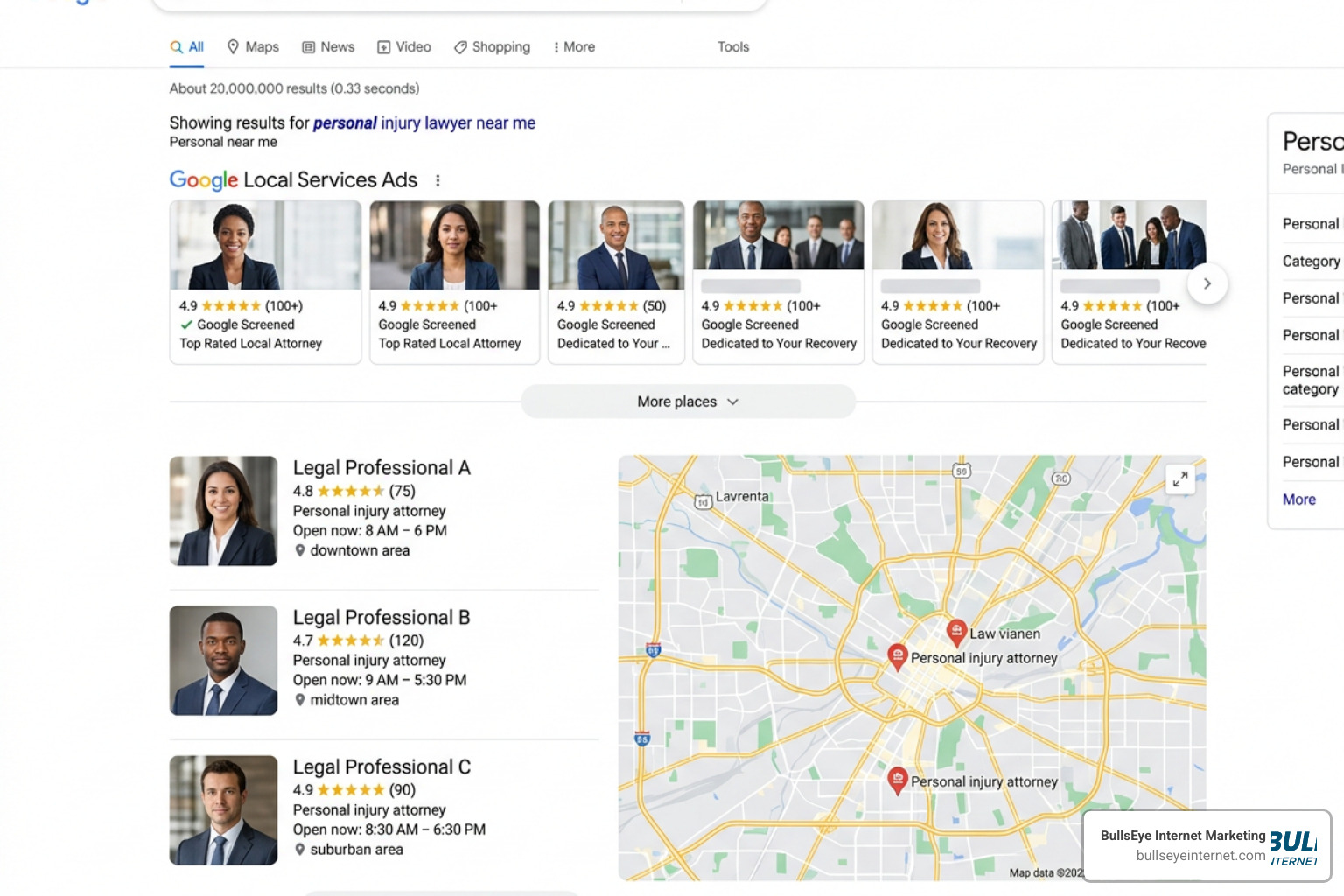1344x896 pixels.
Task: Open the Video results tab
Action: point(404,47)
